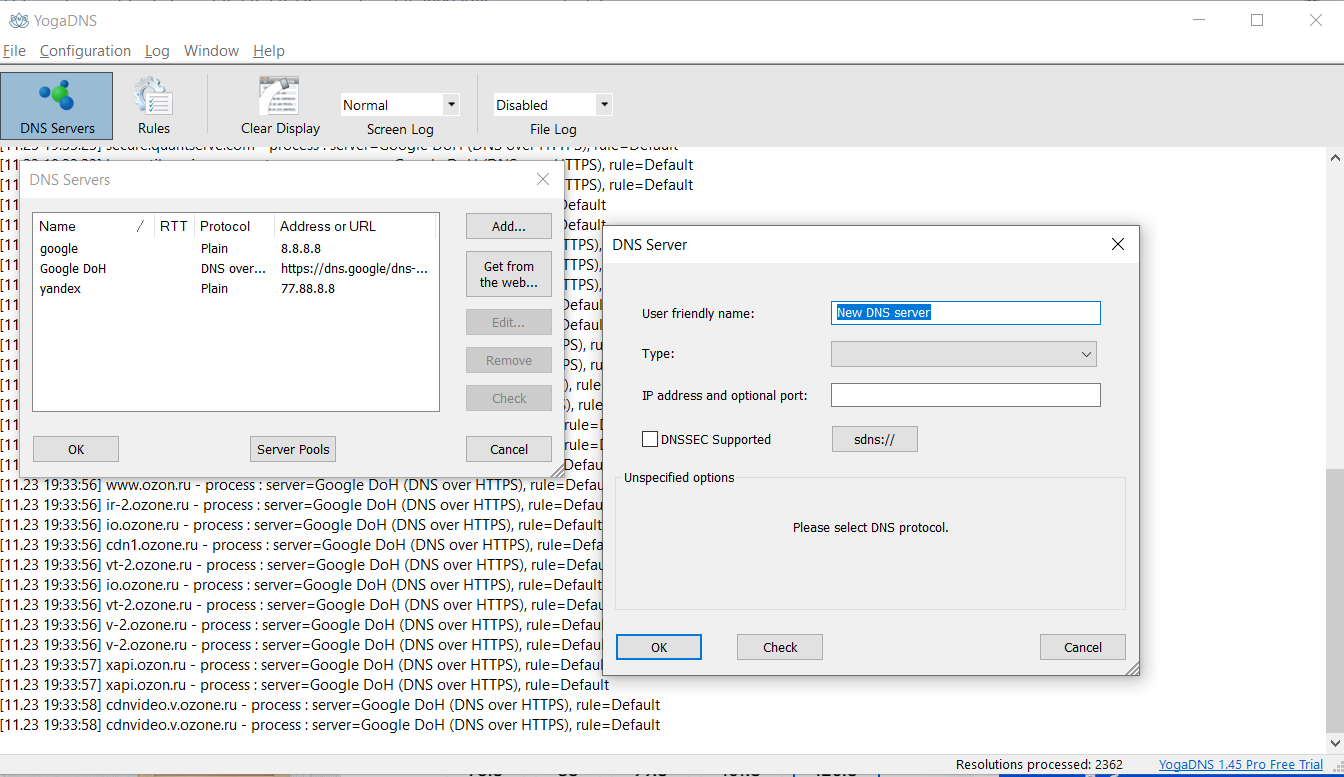
Task: Click IP address and optional port field
Action: 966,395
